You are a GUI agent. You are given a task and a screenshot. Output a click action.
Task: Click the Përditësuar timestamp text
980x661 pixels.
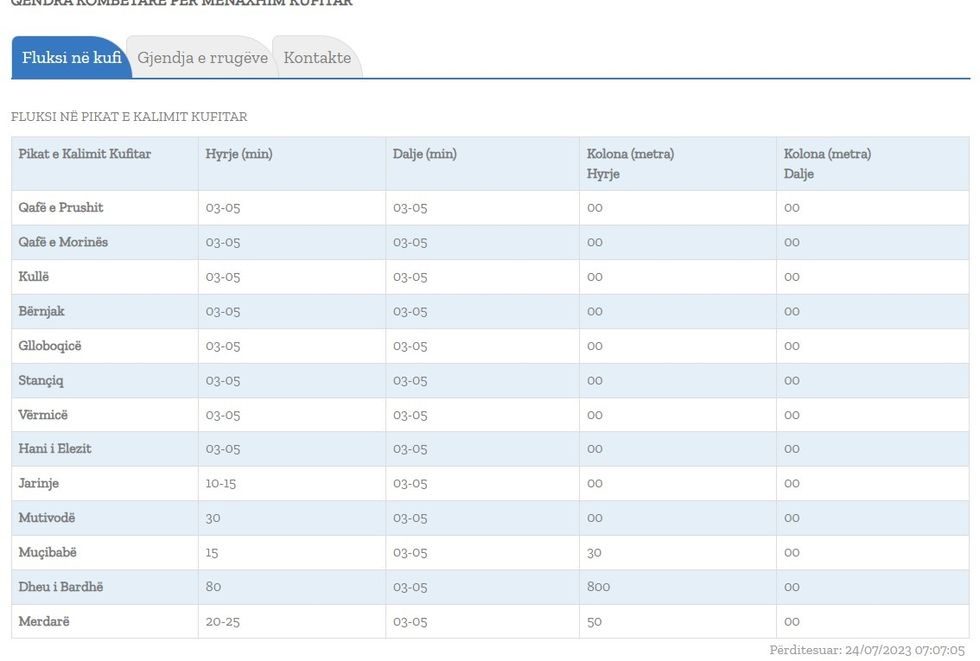pyautogui.click(x=866, y=650)
